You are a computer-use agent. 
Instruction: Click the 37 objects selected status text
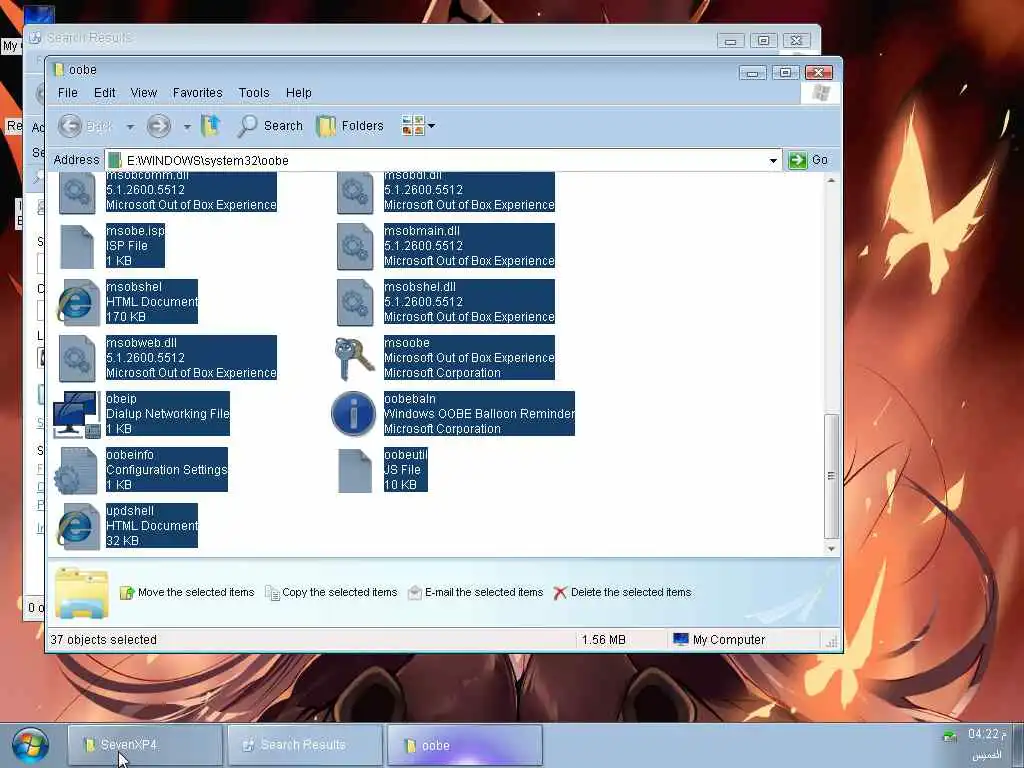[x=103, y=640]
